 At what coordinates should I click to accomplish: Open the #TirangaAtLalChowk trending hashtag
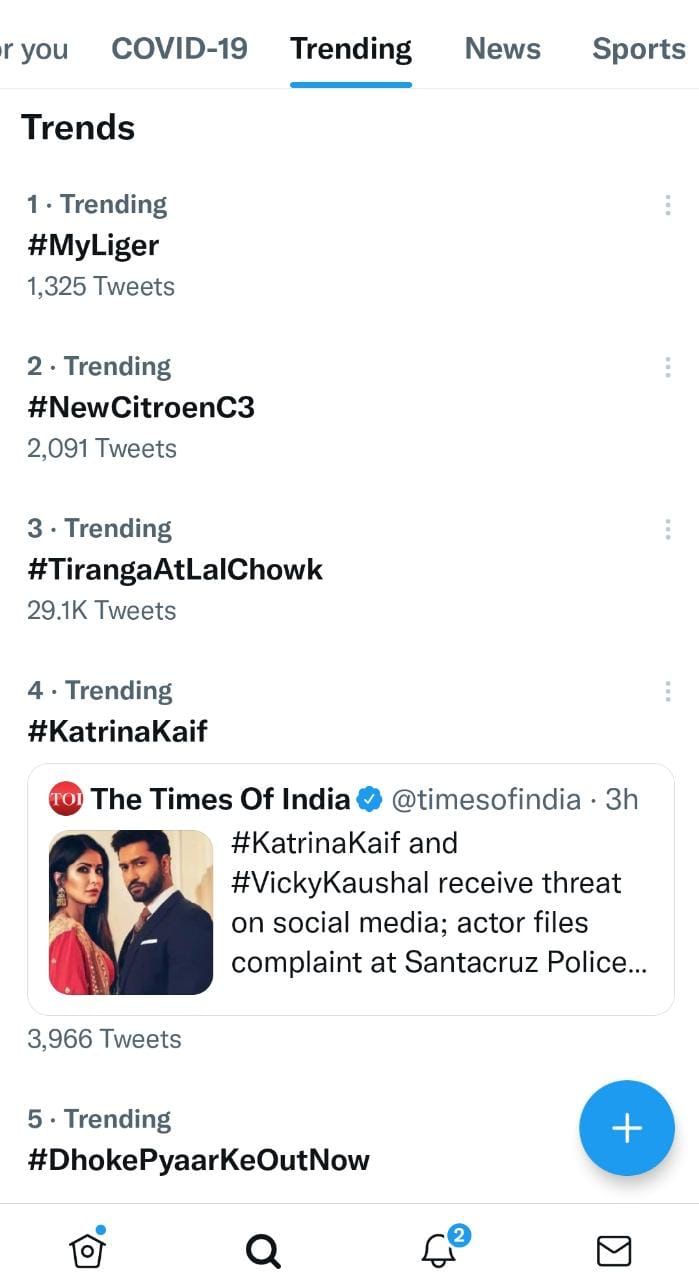[175, 569]
